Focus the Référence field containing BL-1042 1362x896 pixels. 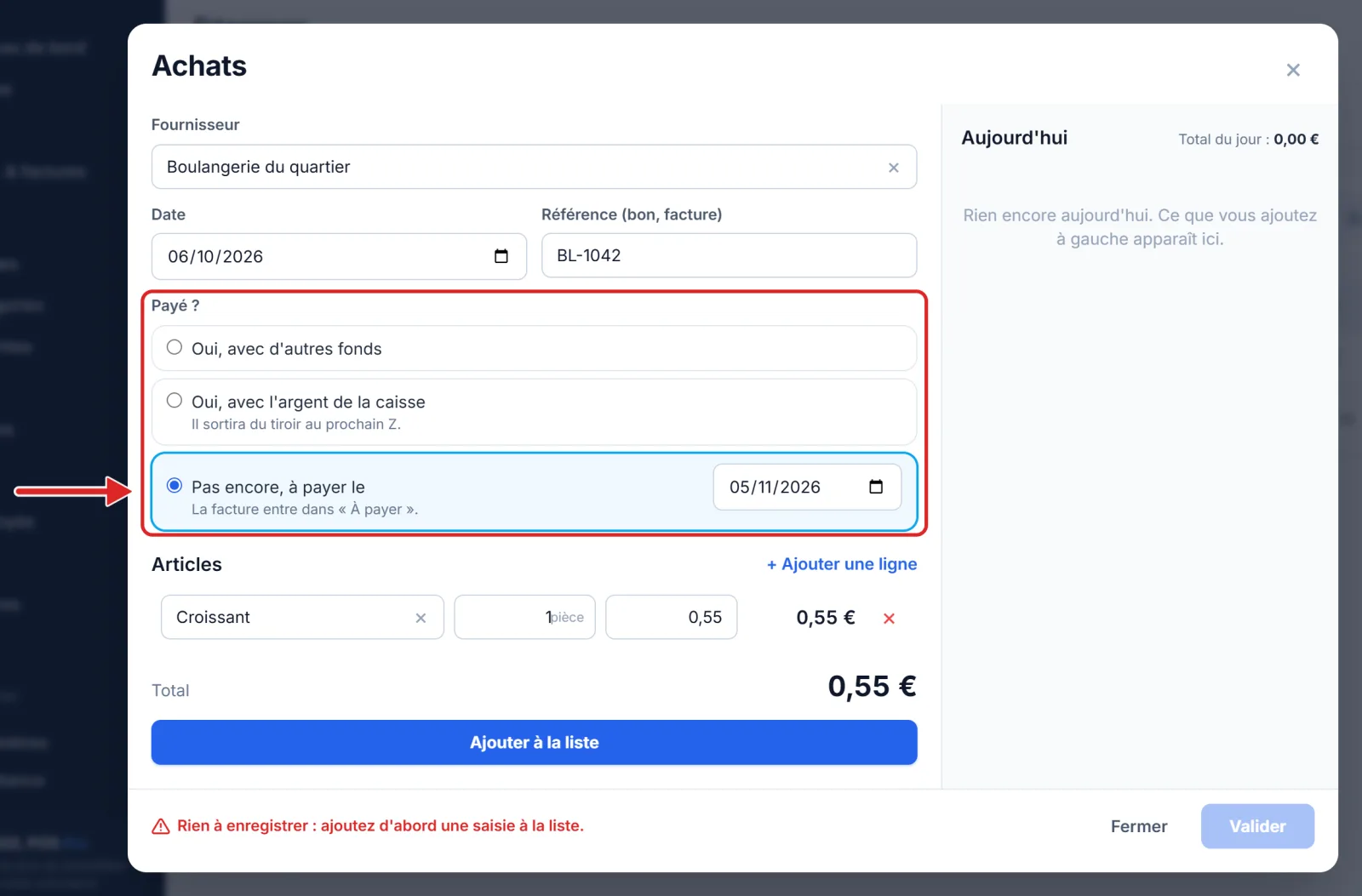click(x=729, y=255)
